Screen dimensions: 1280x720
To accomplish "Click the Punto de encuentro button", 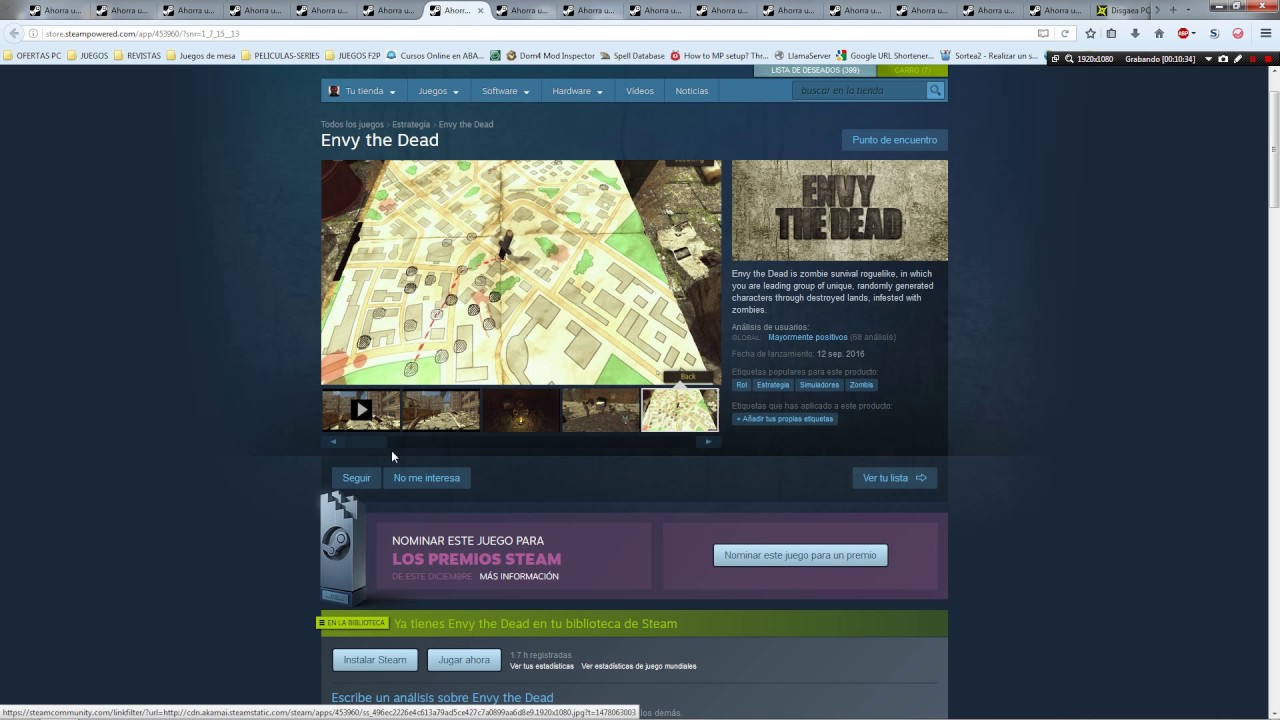I will click(895, 140).
